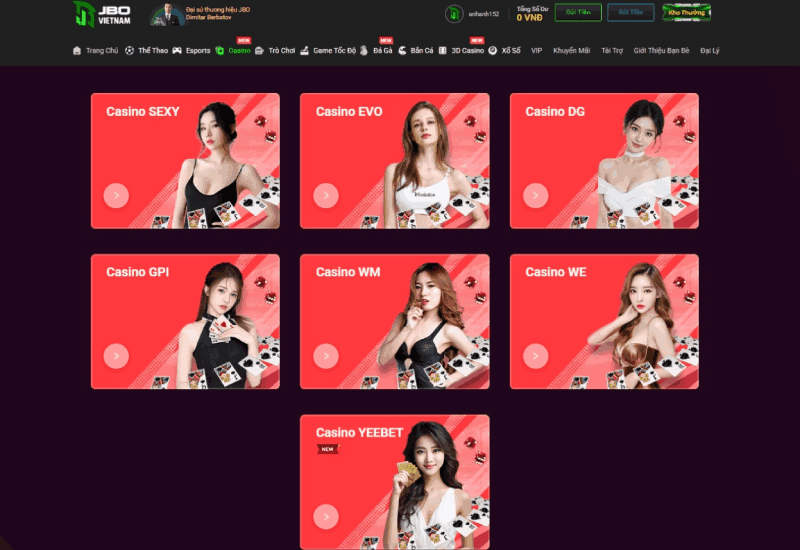This screenshot has width=800, height=550.
Task: Open the Khuyến Mãi promotions page
Action: pos(571,50)
